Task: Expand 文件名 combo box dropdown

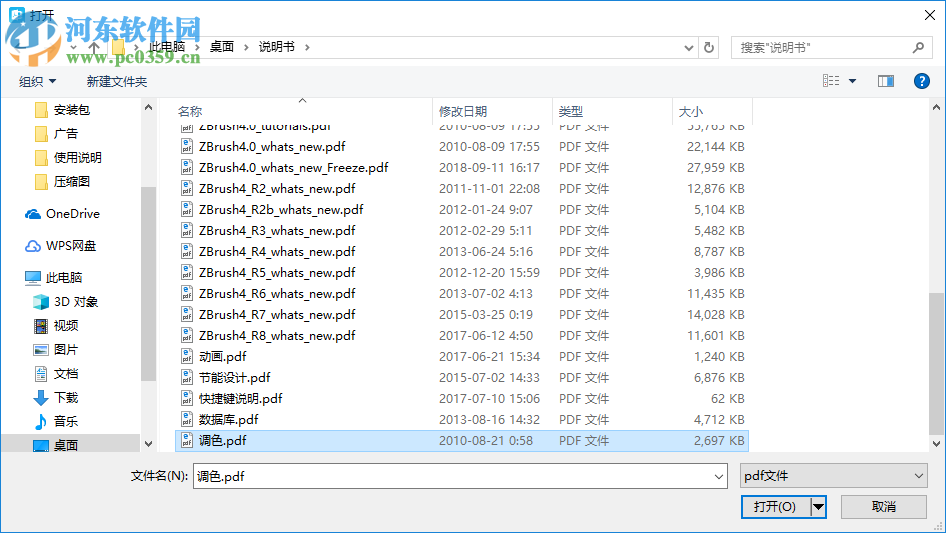Action: click(x=719, y=476)
